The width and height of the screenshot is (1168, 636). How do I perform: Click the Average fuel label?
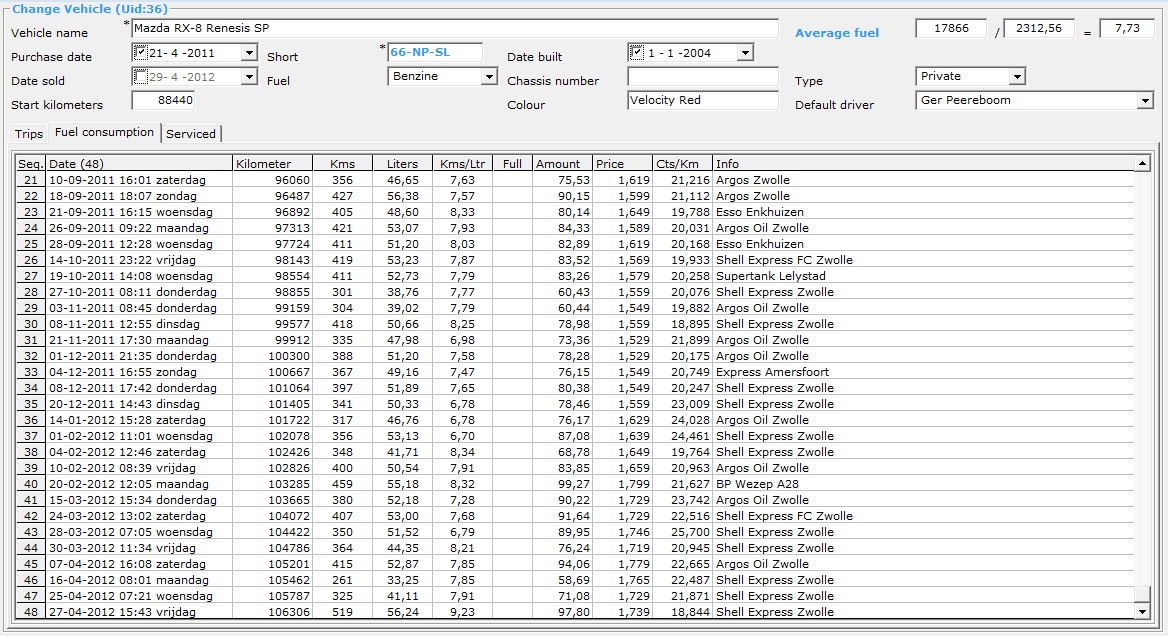837,33
